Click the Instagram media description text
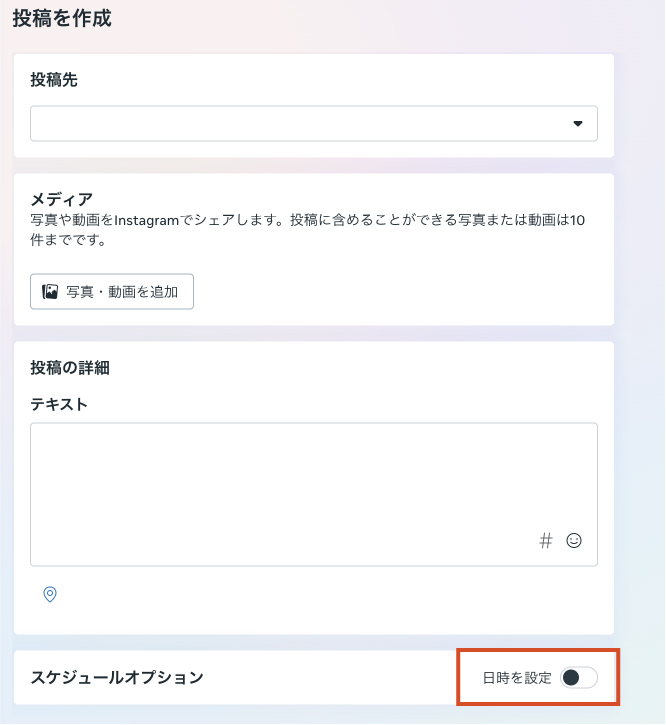 point(308,230)
